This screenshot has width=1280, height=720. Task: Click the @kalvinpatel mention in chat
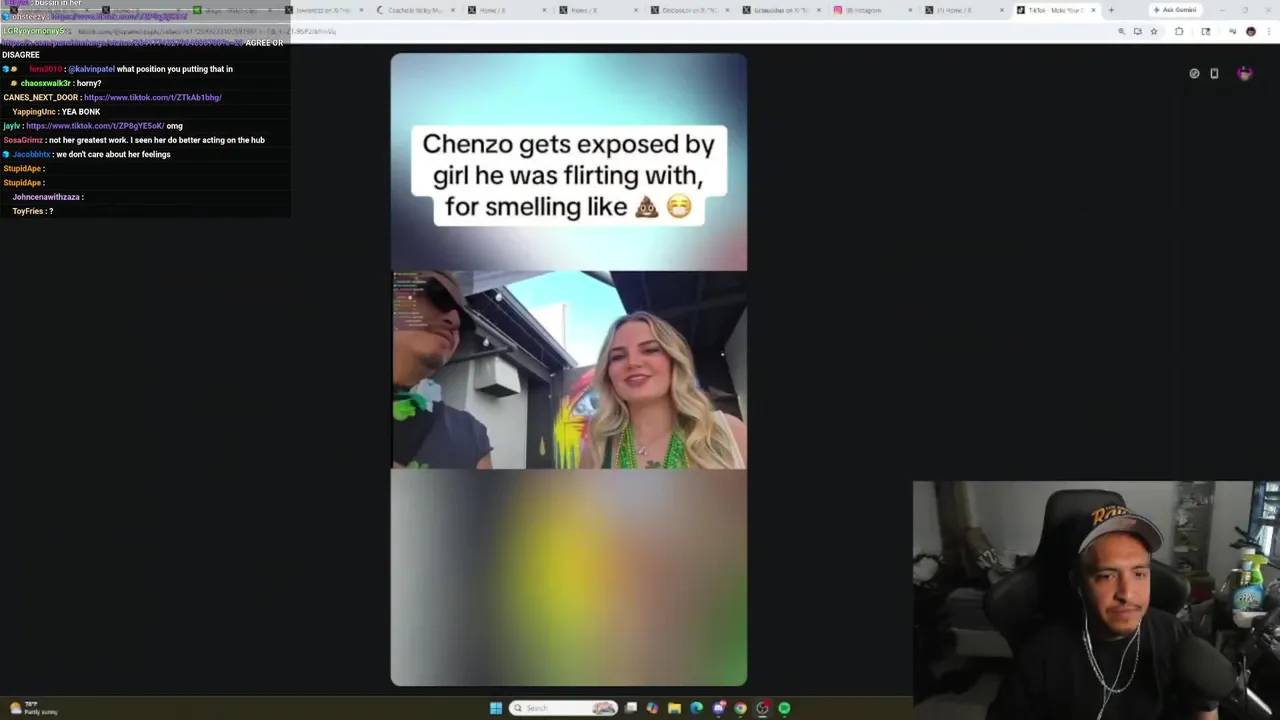pos(91,69)
